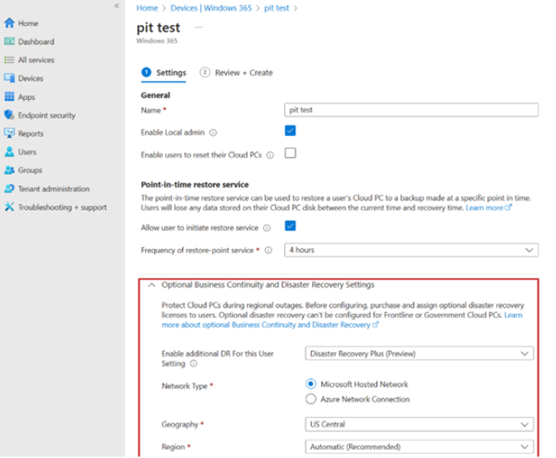
Task: Click the Troubleshooting + support wrench icon
Action: 9,207
